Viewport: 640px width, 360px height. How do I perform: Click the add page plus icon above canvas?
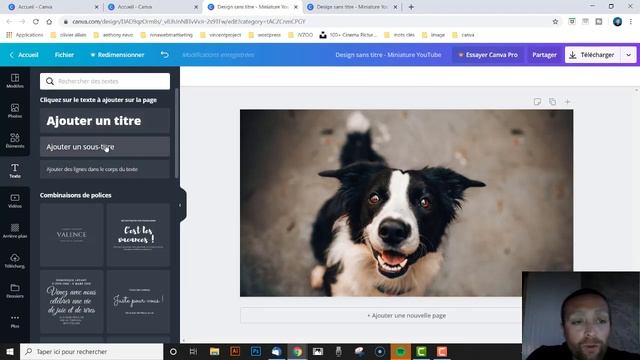[567, 102]
